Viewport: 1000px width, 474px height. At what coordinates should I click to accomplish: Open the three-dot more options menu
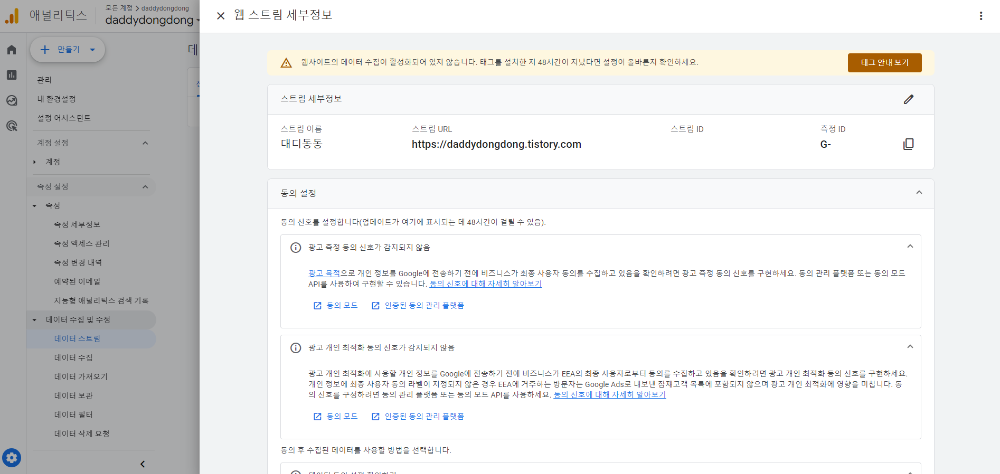(981, 16)
